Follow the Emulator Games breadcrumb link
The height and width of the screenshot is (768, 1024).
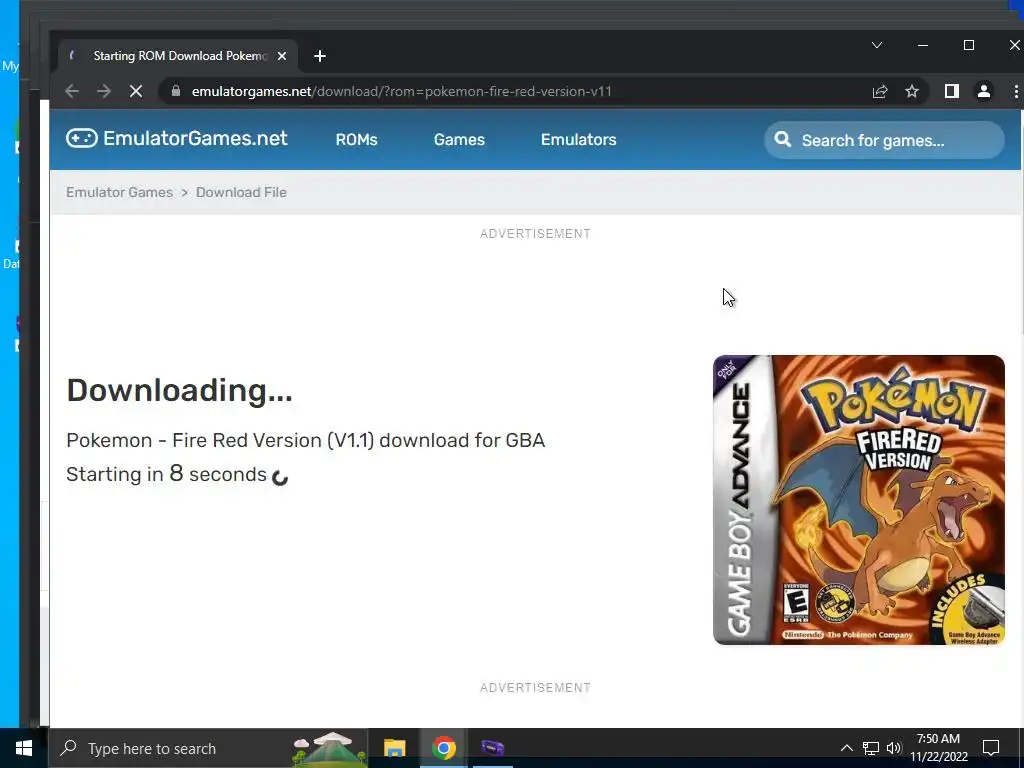(120, 193)
